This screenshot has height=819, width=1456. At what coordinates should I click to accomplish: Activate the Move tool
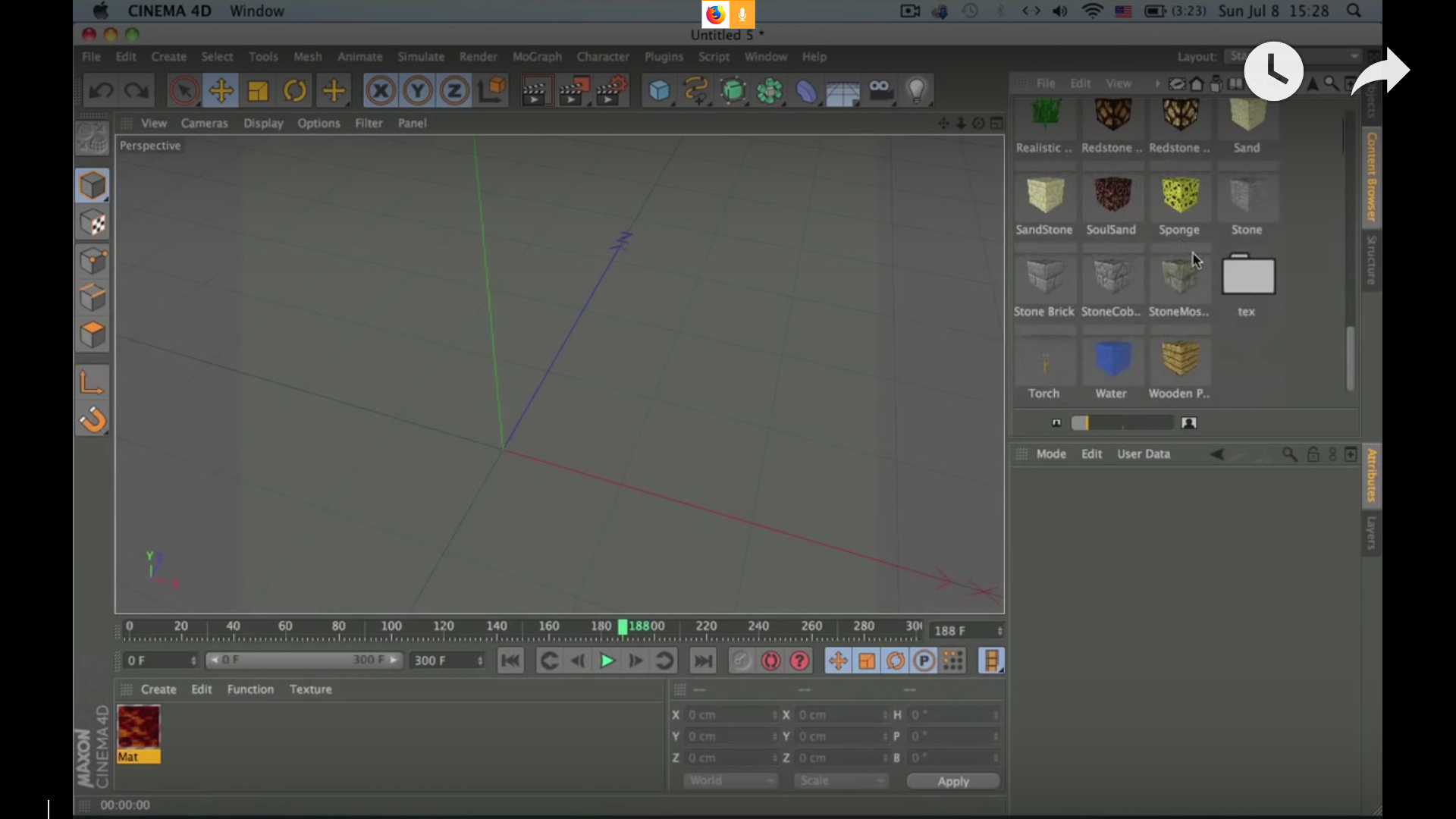click(221, 91)
